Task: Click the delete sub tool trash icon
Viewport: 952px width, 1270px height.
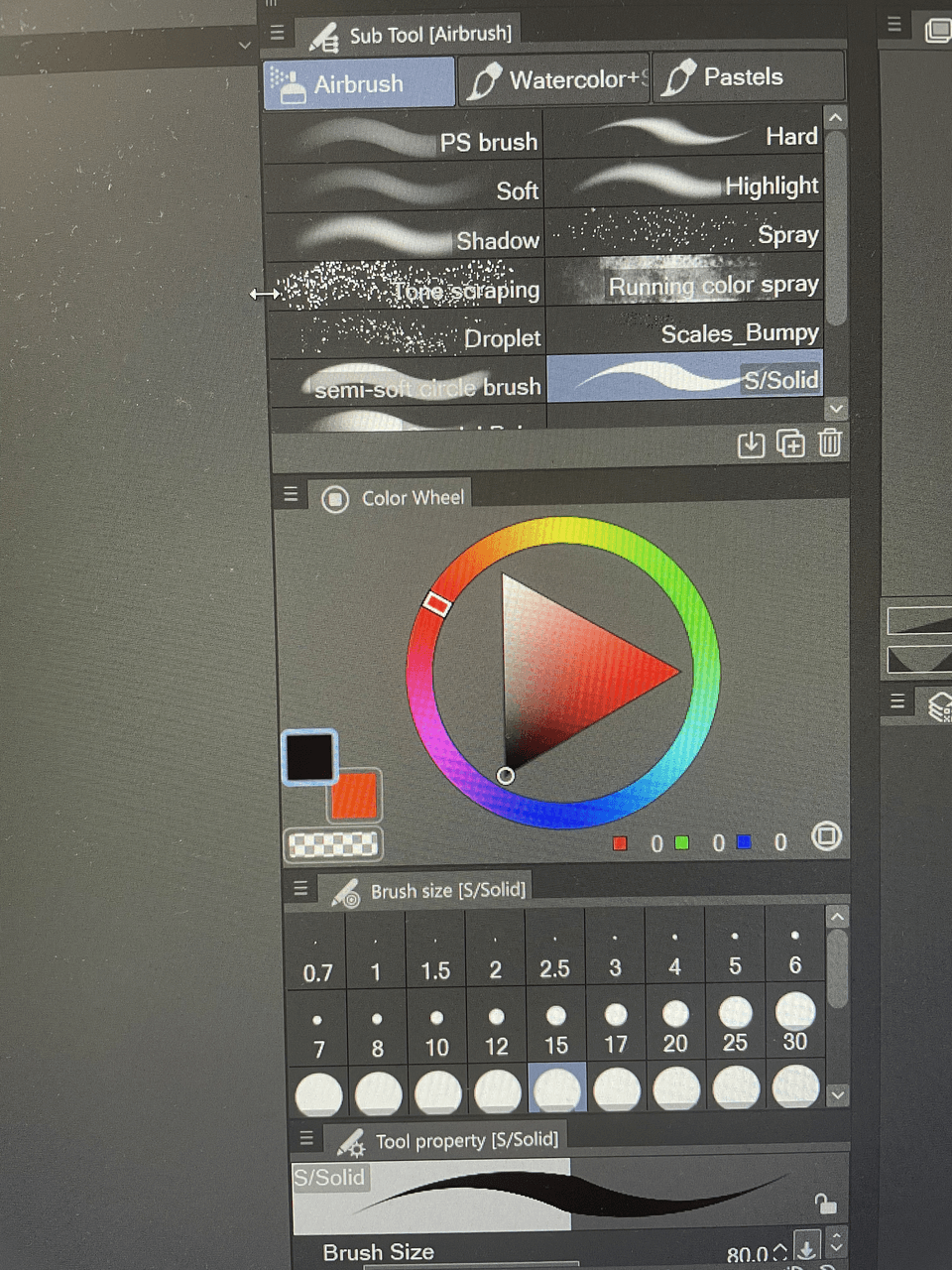Action: (830, 443)
